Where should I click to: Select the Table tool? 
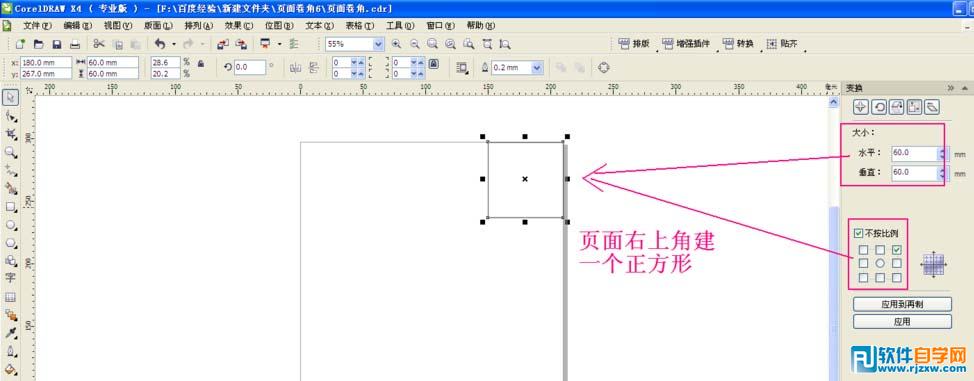coord(11,297)
